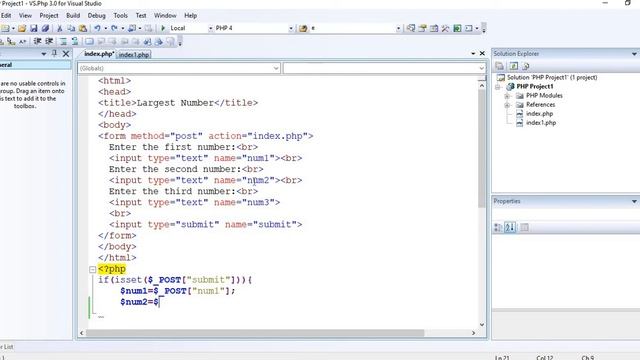Collapse the PHP Project1 tree node

click(498, 87)
